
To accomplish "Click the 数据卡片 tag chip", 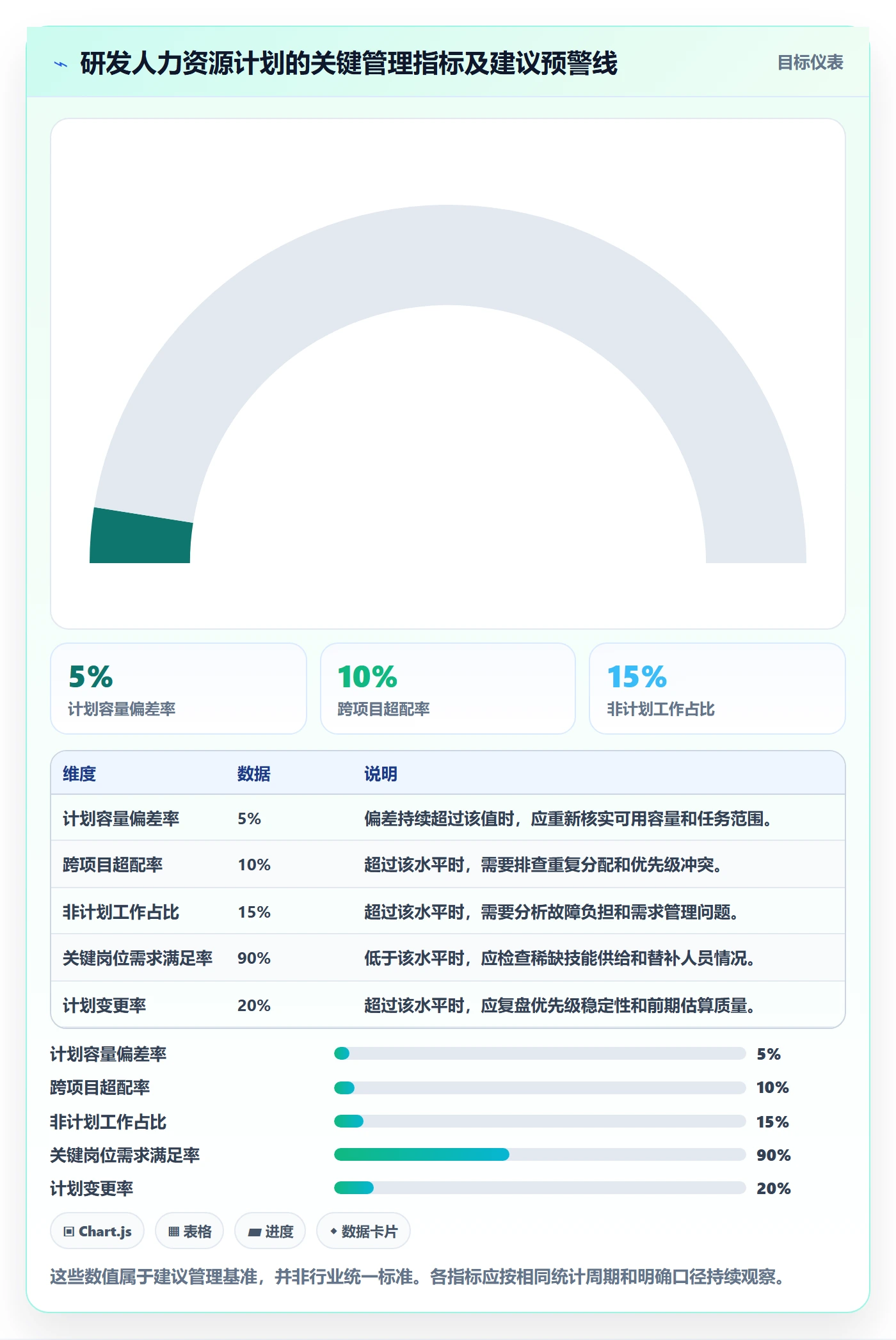I will 364,1231.
